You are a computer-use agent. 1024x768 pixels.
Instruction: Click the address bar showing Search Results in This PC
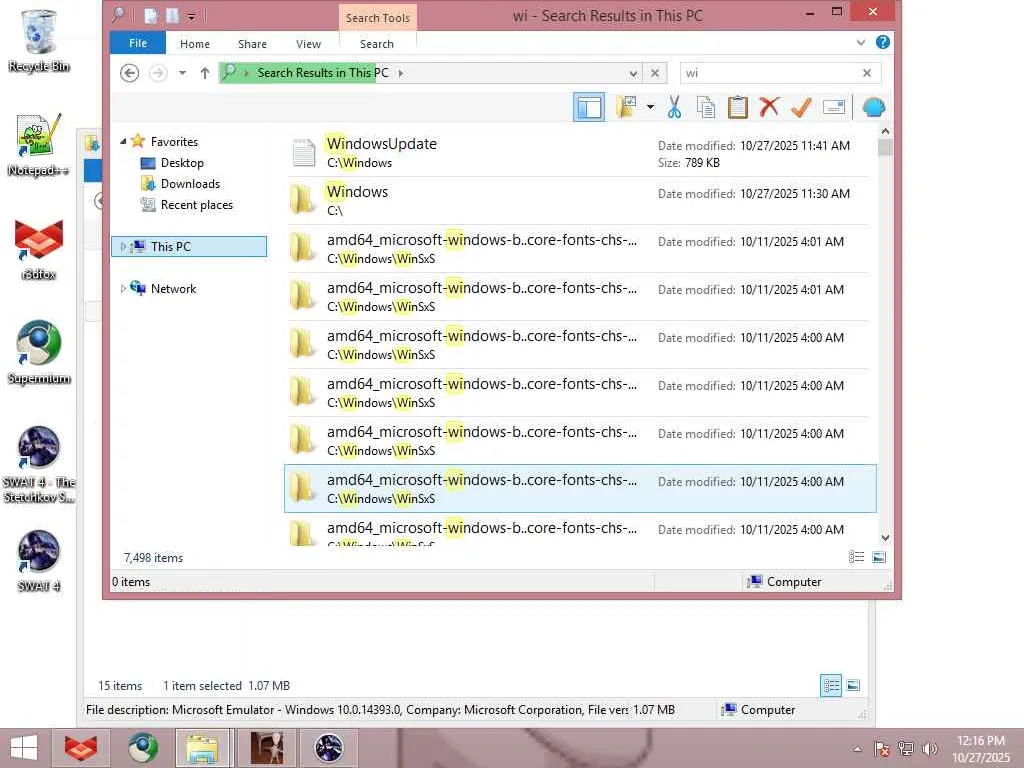tap(428, 72)
